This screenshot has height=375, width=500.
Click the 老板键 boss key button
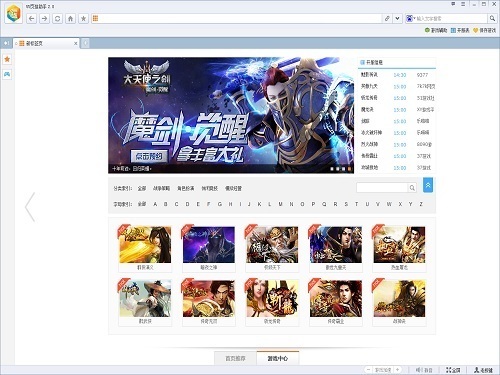point(483,370)
